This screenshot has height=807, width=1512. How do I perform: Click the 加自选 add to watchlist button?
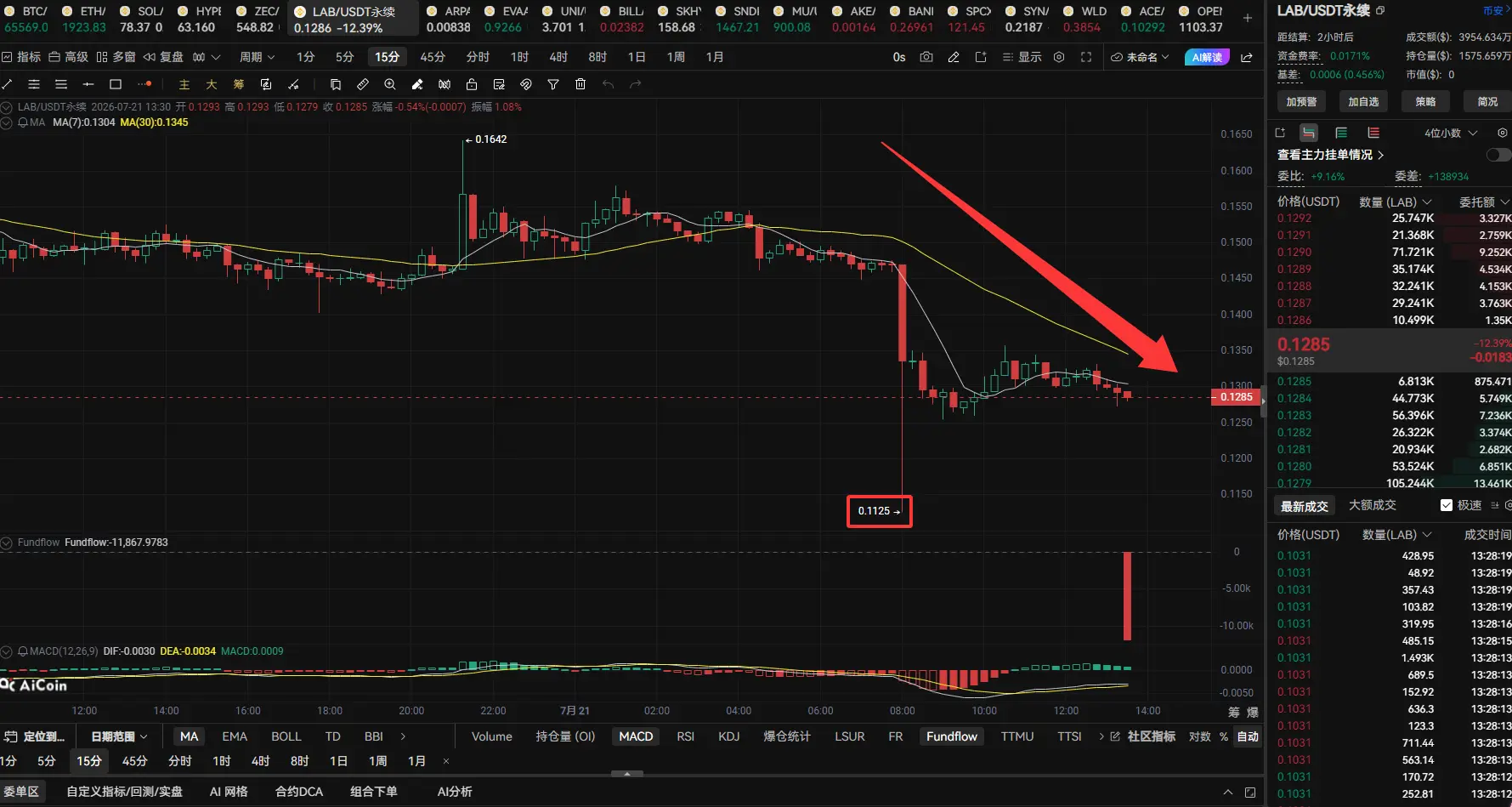coord(1363,101)
